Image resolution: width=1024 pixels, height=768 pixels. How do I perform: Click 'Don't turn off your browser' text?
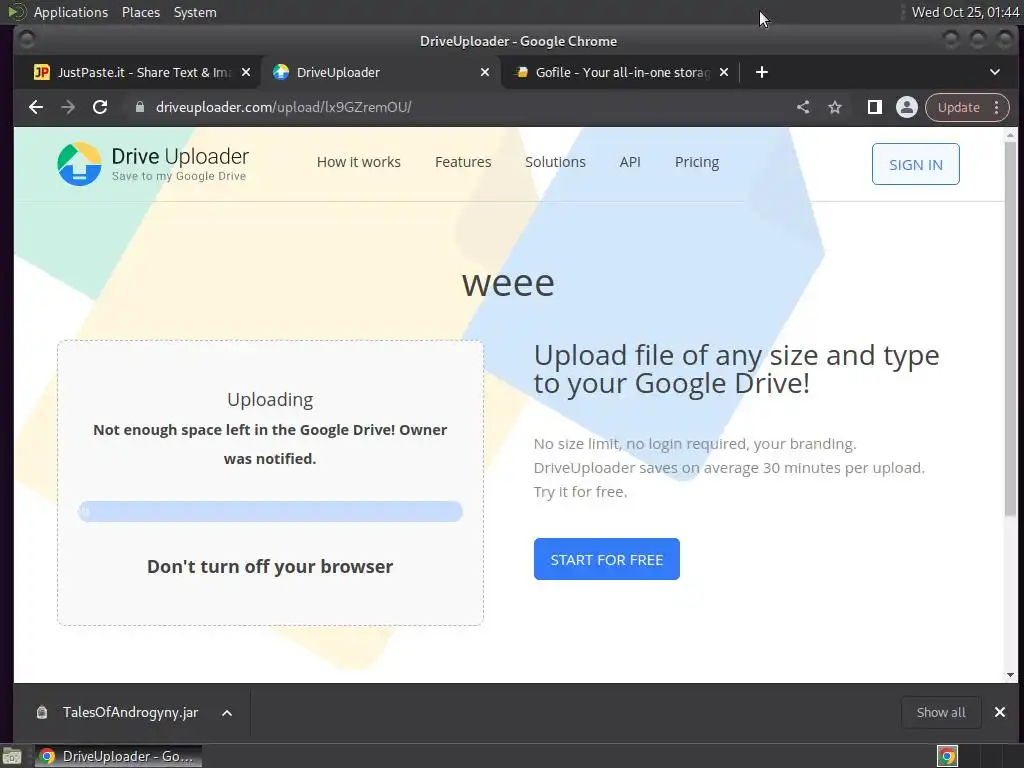[270, 566]
